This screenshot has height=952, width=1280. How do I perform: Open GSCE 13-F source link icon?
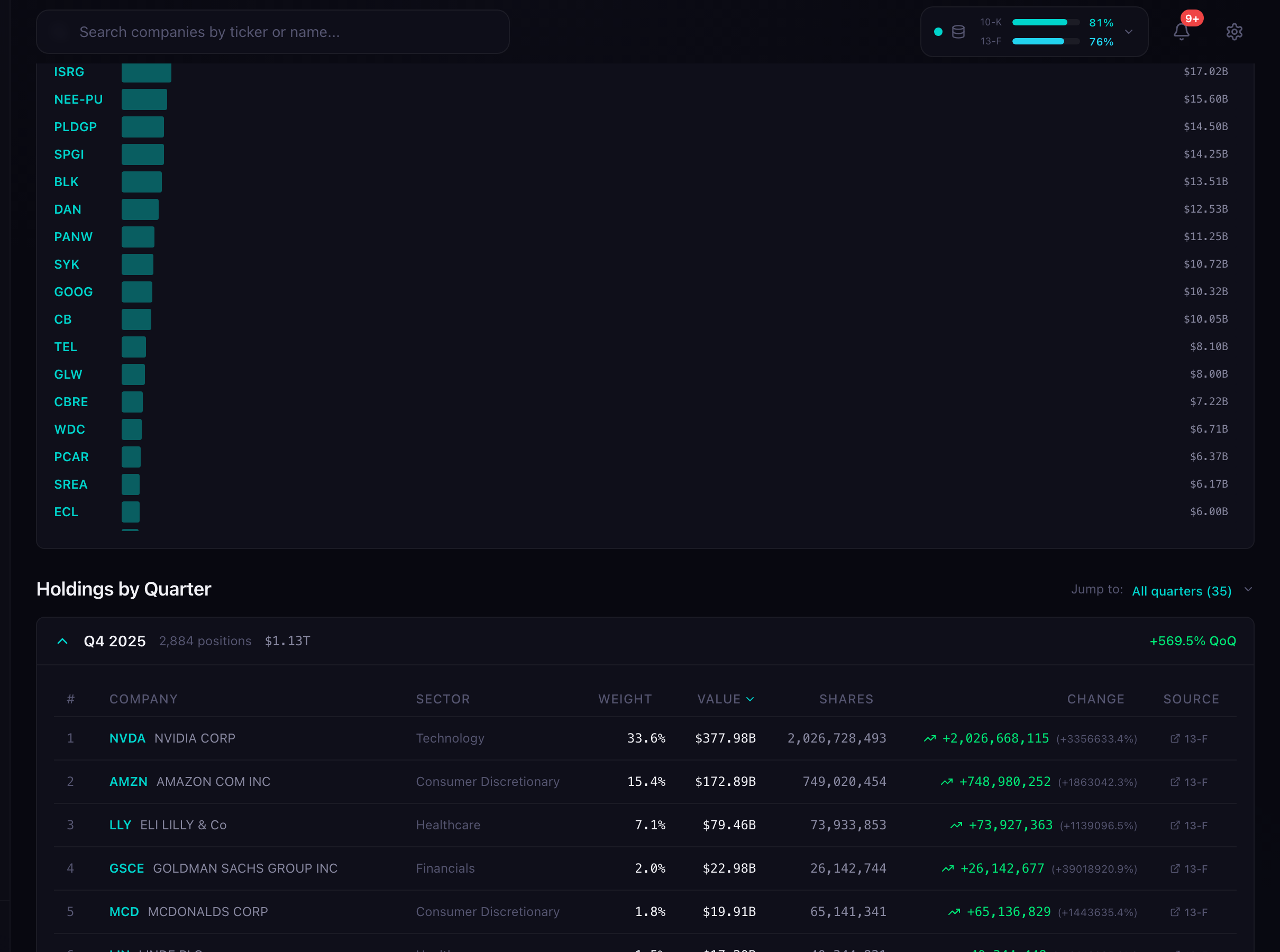(1175, 868)
